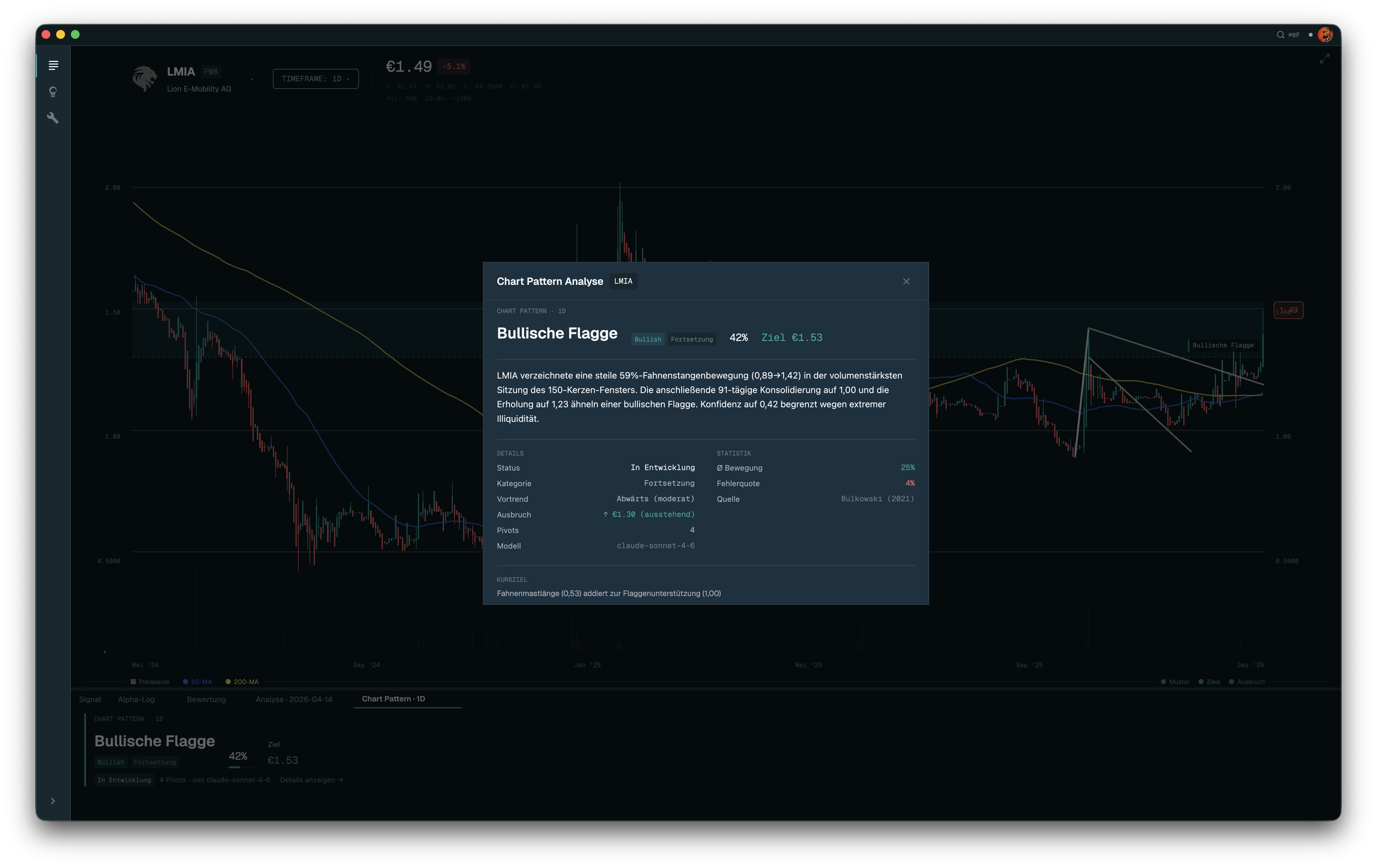Viewport: 1377px width, 868px height.
Task: Click the '↑ €1.30 (ausstehend)' breakout value
Action: [x=648, y=515]
